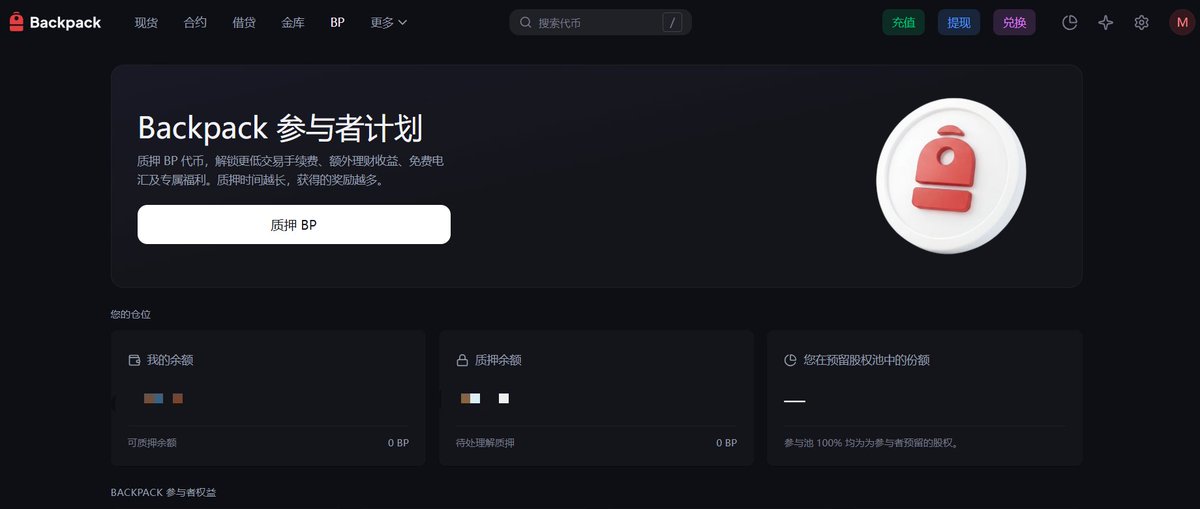Click the 您的仓位 section label
The image size is (1200, 509).
131,314
